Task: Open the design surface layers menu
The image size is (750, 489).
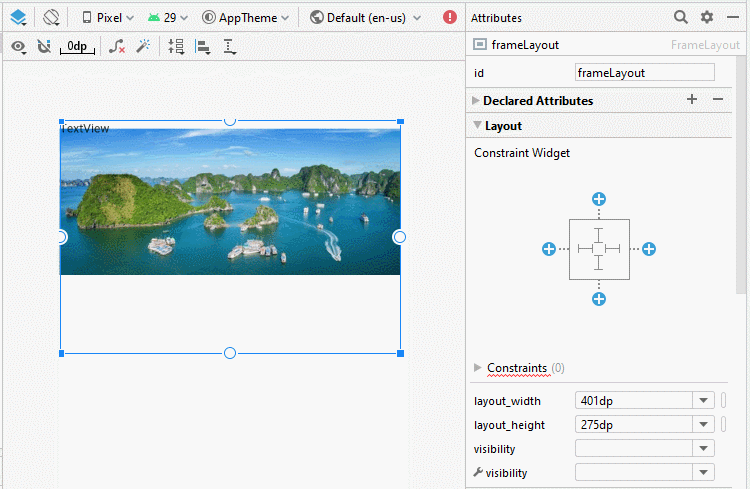Action: pos(18,18)
